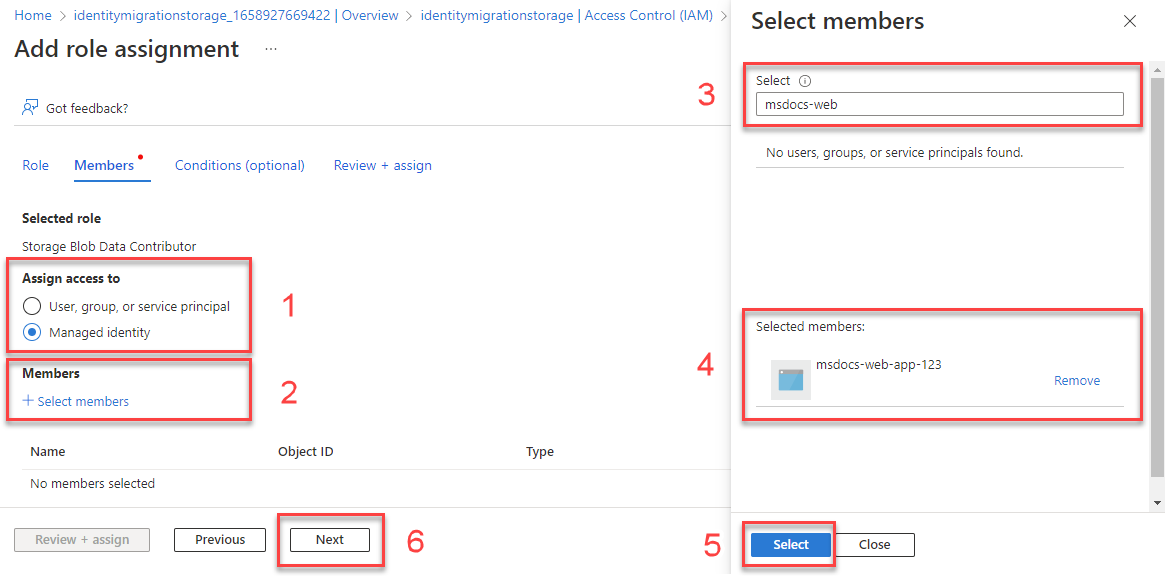Select the Managed identity radio button
This screenshot has height=576, width=1165.
[x=31, y=331]
